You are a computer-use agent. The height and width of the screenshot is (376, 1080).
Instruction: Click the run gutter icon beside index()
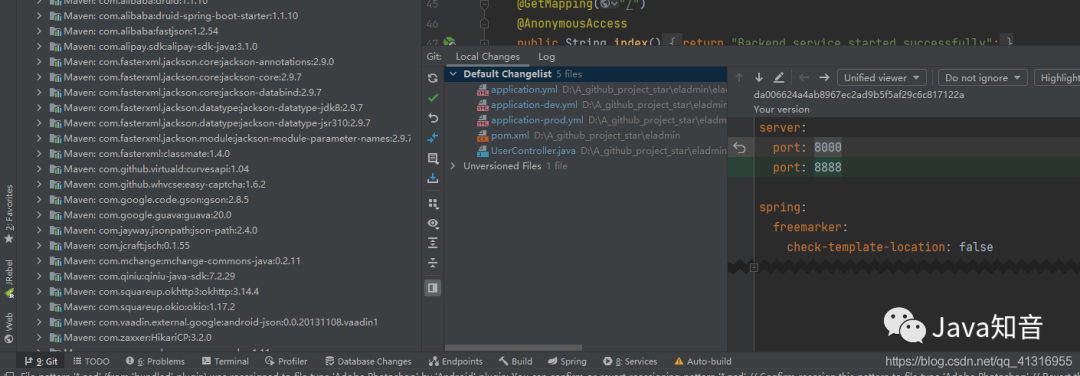point(449,43)
